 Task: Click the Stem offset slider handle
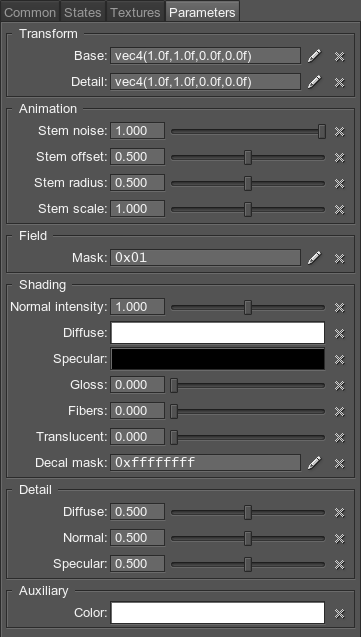click(x=248, y=157)
